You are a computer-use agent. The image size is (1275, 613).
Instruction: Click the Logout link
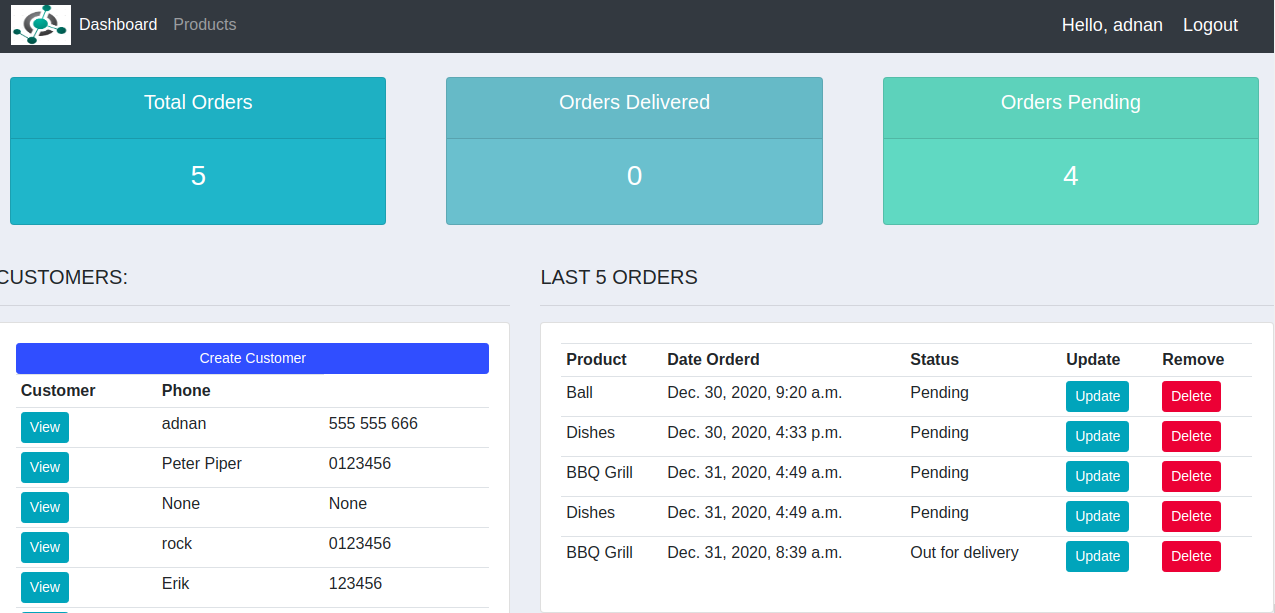point(1210,24)
